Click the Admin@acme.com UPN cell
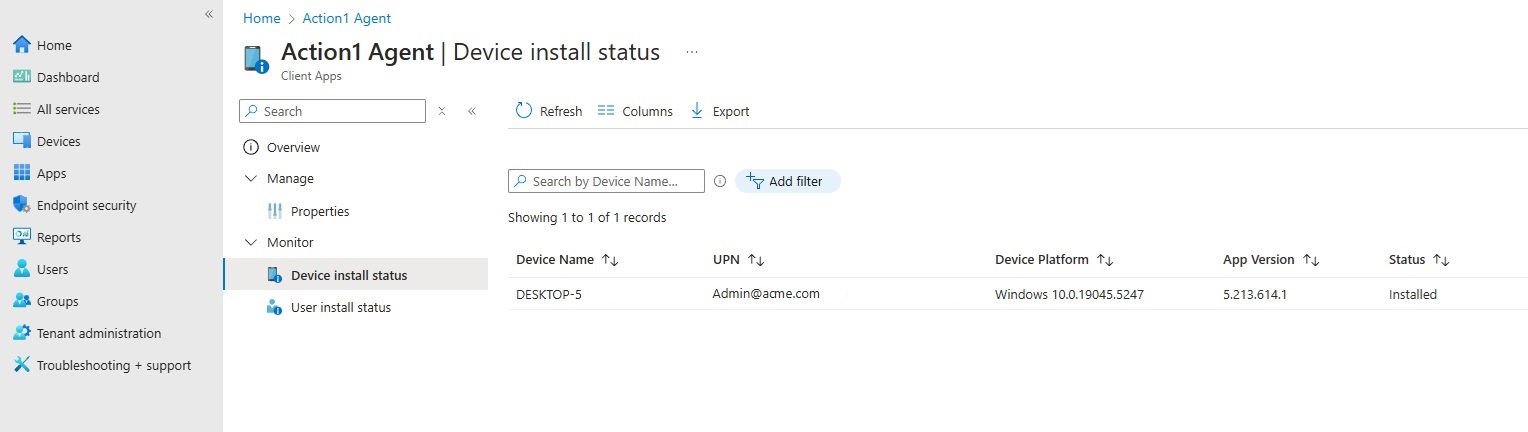This screenshot has height=432, width=1528. point(766,293)
